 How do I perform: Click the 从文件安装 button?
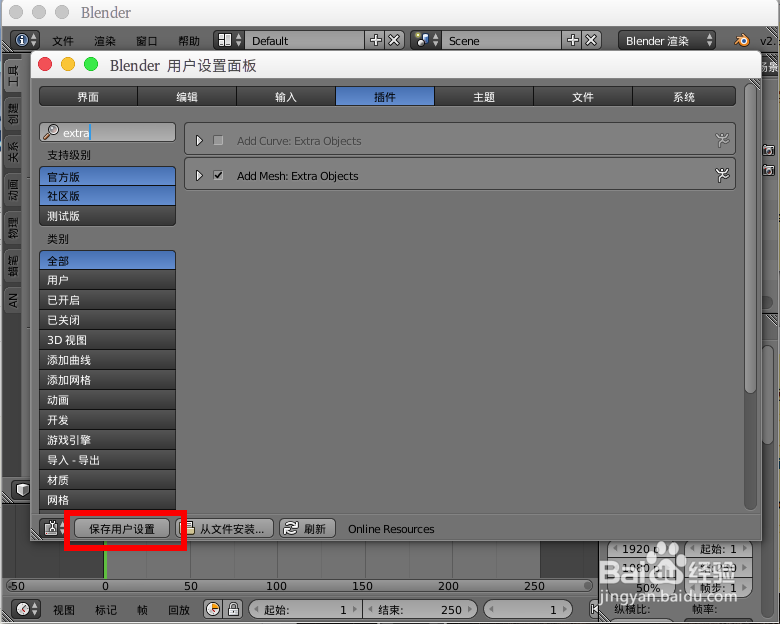[x=225, y=528]
